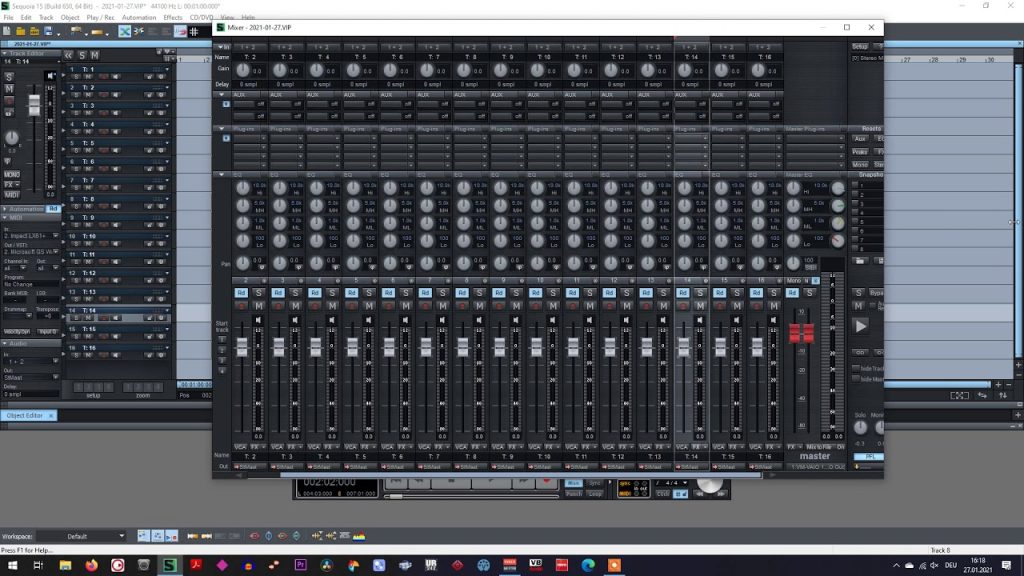The width and height of the screenshot is (1024, 576).
Task: Click the lock icon in Track Editor strip
Action: [x=8, y=113]
